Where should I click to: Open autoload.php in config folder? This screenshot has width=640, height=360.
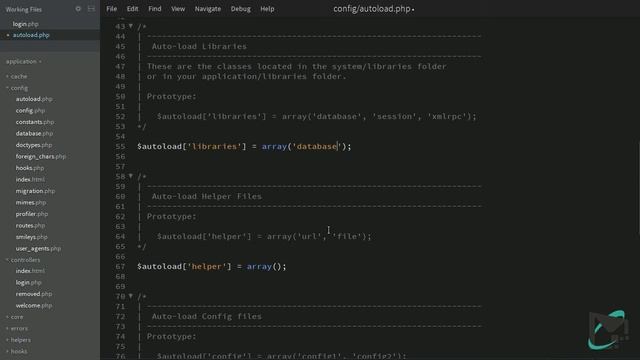point(34,99)
